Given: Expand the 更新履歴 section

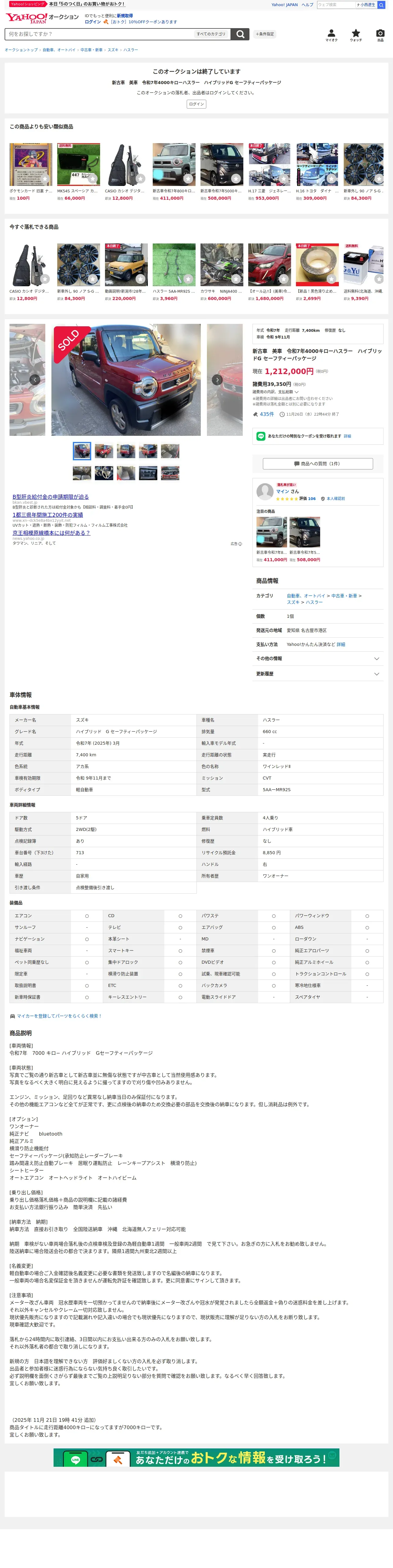Looking at the screenshot, I should coord(317,674).
